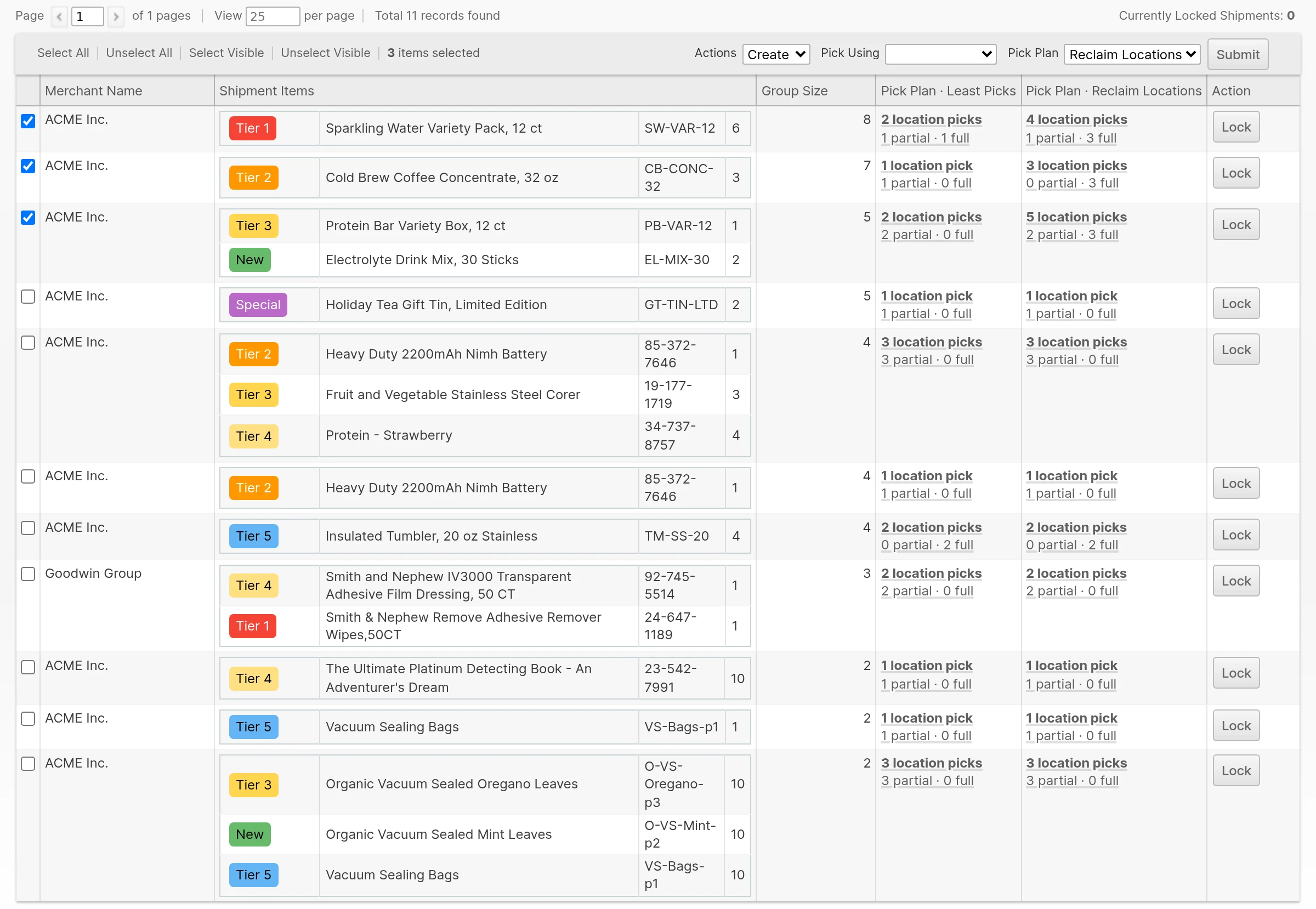Screen dimensions: 1316x909
Task: Uncheck the Protein Bar Variety Box shipment
Action: pos(28,218)
